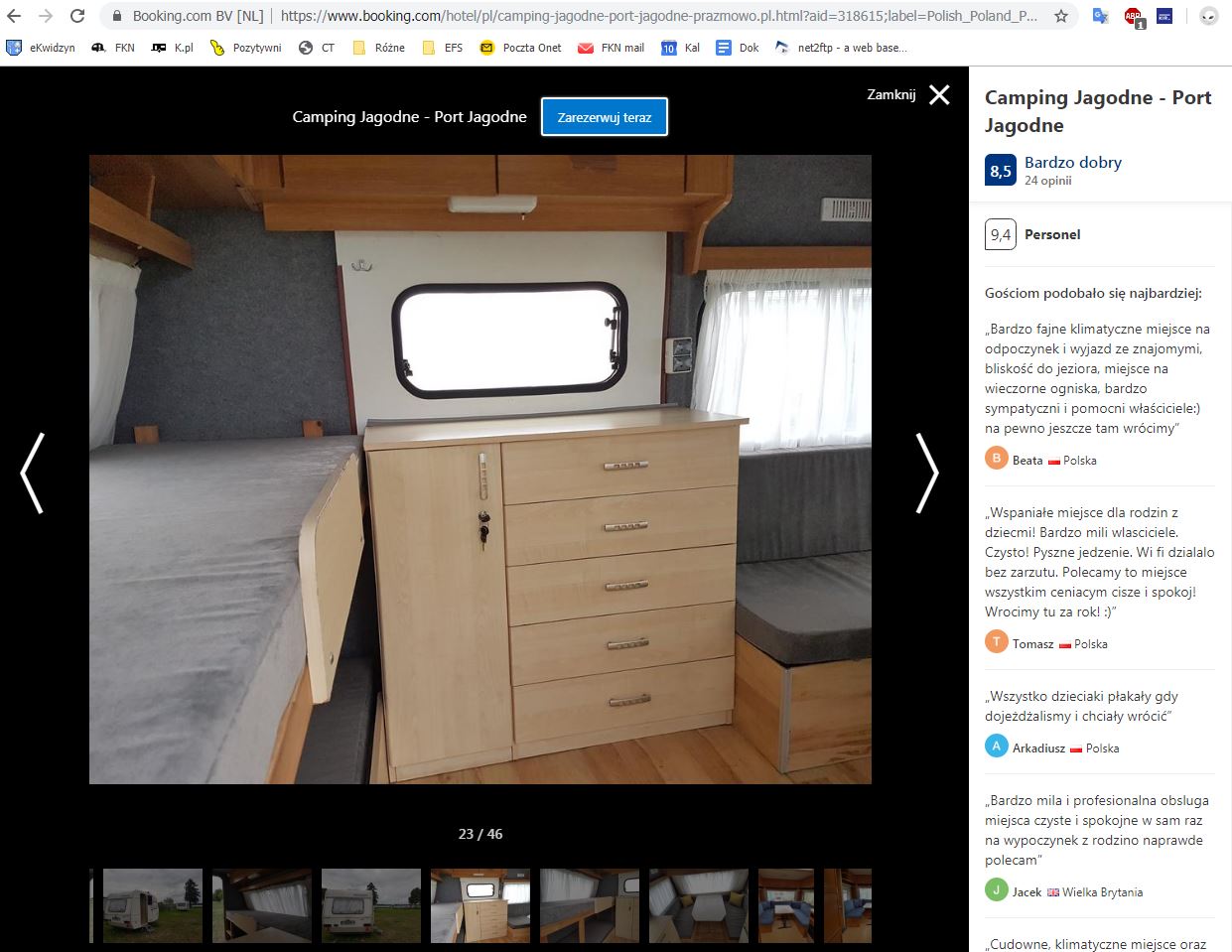The height and width of the screenshot is (952, 1232).
Task: Click the browser back arrow
Action: 14,16
